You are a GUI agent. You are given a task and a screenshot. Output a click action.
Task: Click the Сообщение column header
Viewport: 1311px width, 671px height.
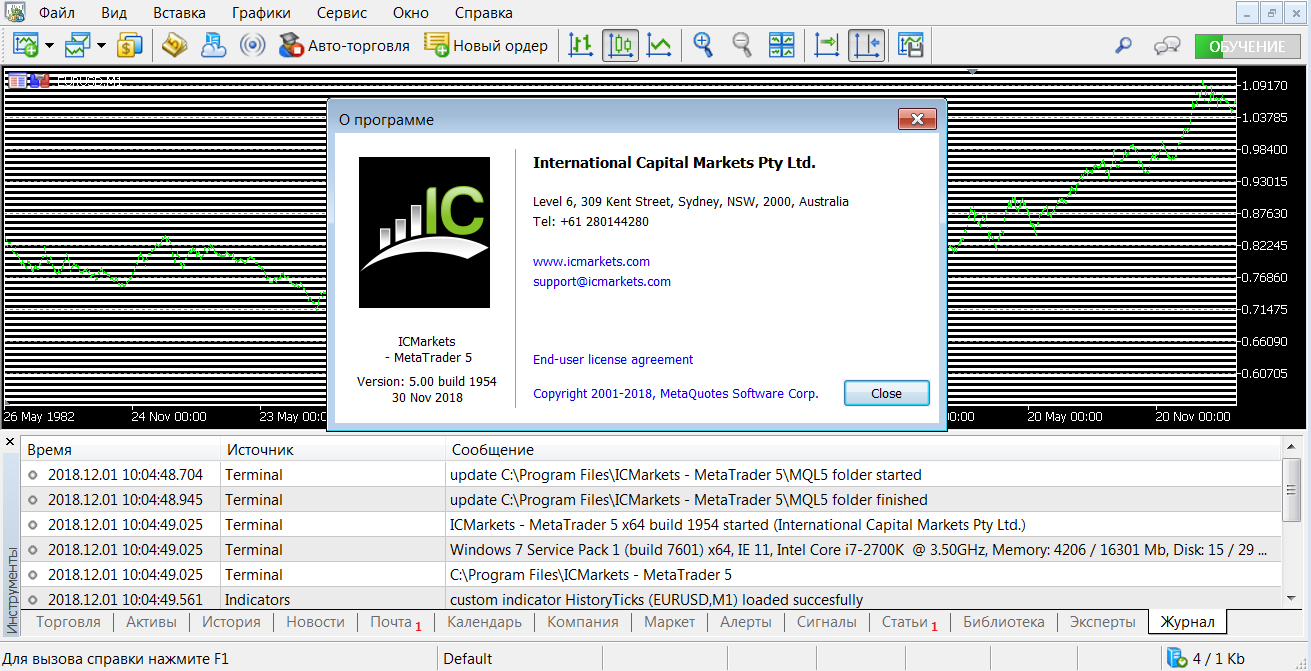coord(863,450)
